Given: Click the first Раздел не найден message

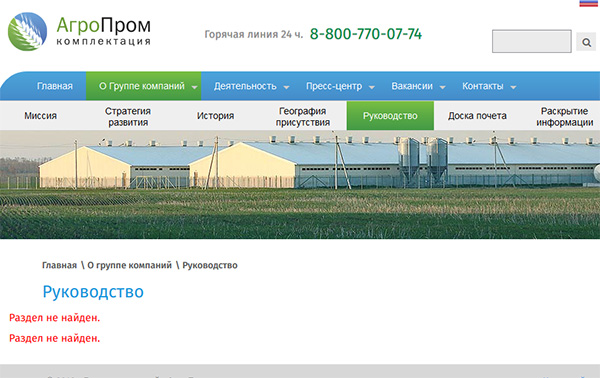Looking at the screenshot, I should tap(54, 318).
